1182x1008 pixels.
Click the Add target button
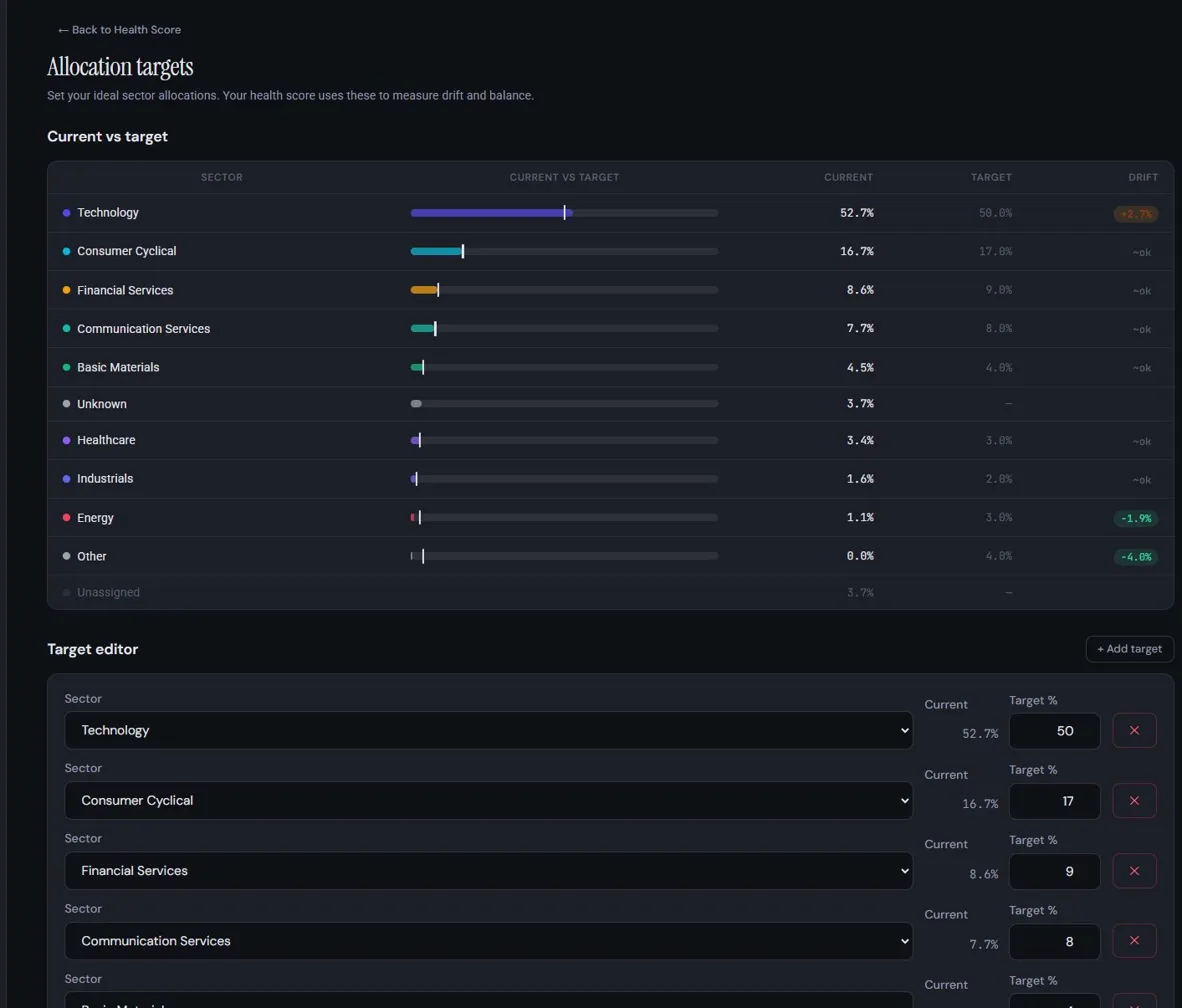tap(1129, 648)
